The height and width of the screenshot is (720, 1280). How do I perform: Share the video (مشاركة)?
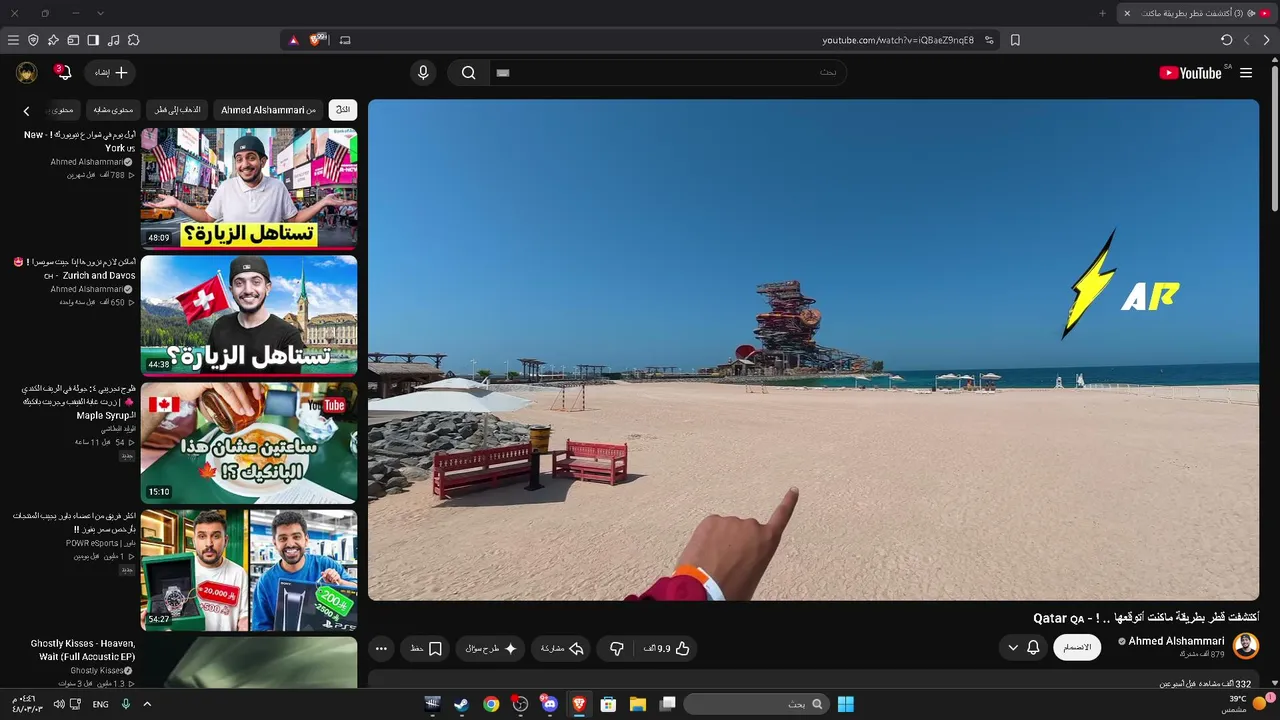pos(561,649)
